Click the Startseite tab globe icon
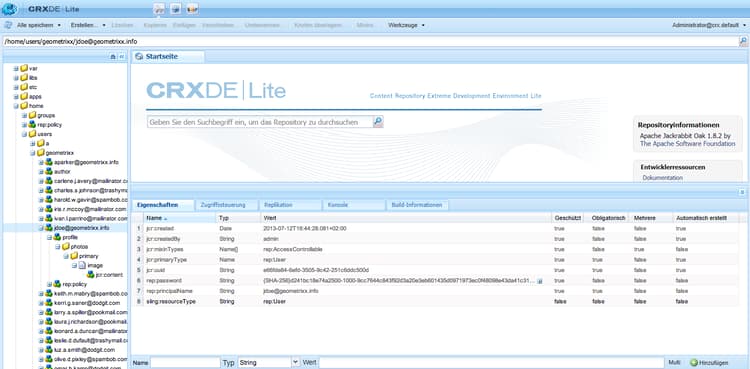Screen dimensions: 750x369 click(x=139, y=56)
